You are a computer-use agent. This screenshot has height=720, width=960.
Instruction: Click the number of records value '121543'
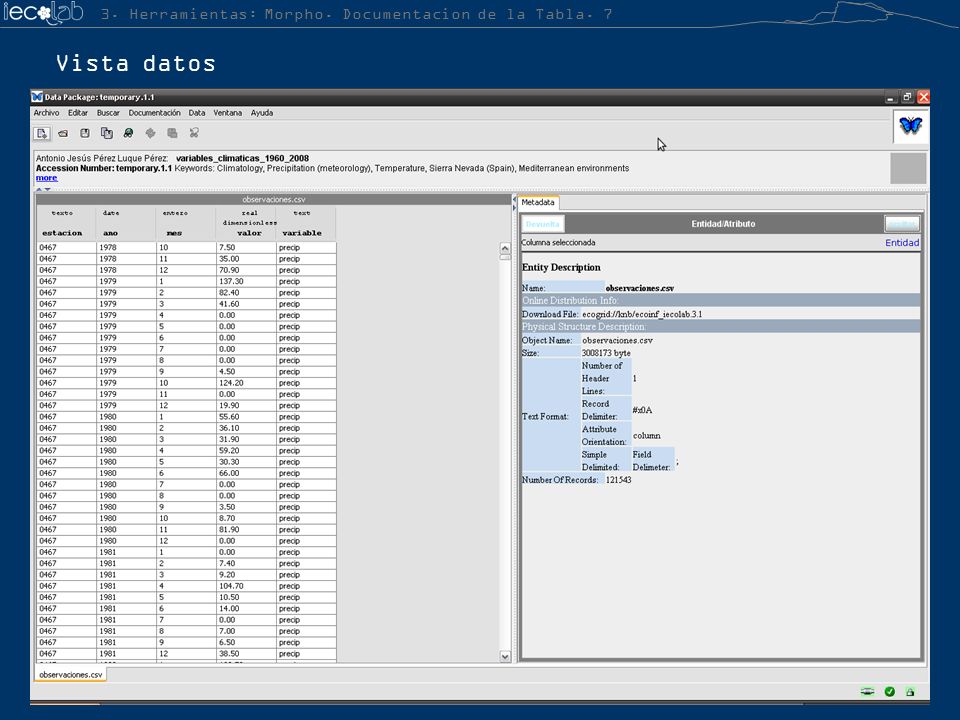[618, 480]
